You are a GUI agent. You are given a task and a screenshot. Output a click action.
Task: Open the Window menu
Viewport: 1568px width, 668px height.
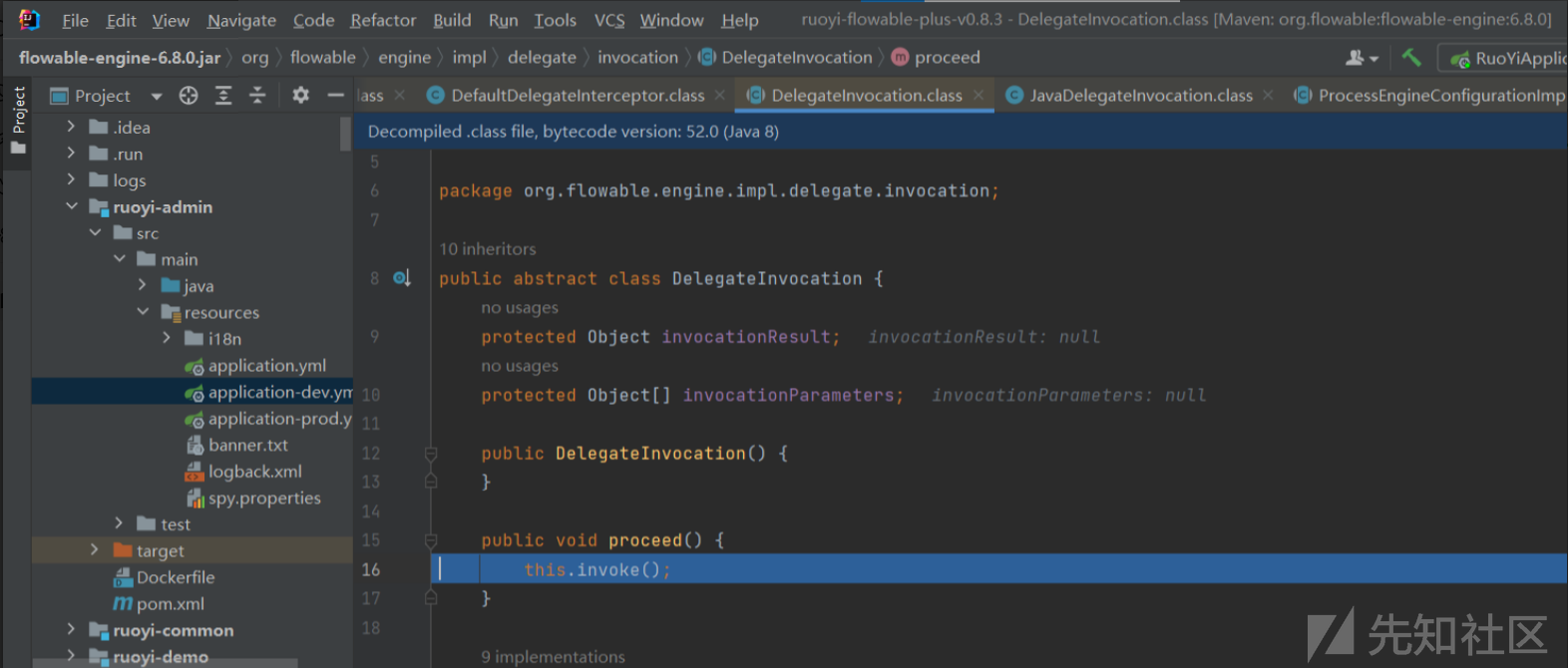coord(671,20)
